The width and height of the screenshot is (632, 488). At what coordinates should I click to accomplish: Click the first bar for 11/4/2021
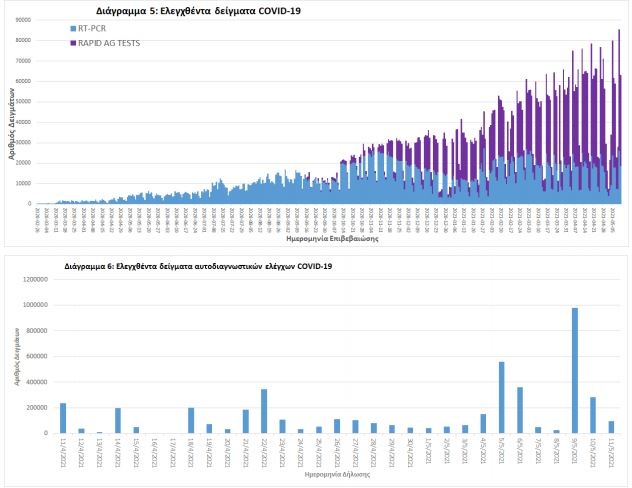tap(63, 418)
